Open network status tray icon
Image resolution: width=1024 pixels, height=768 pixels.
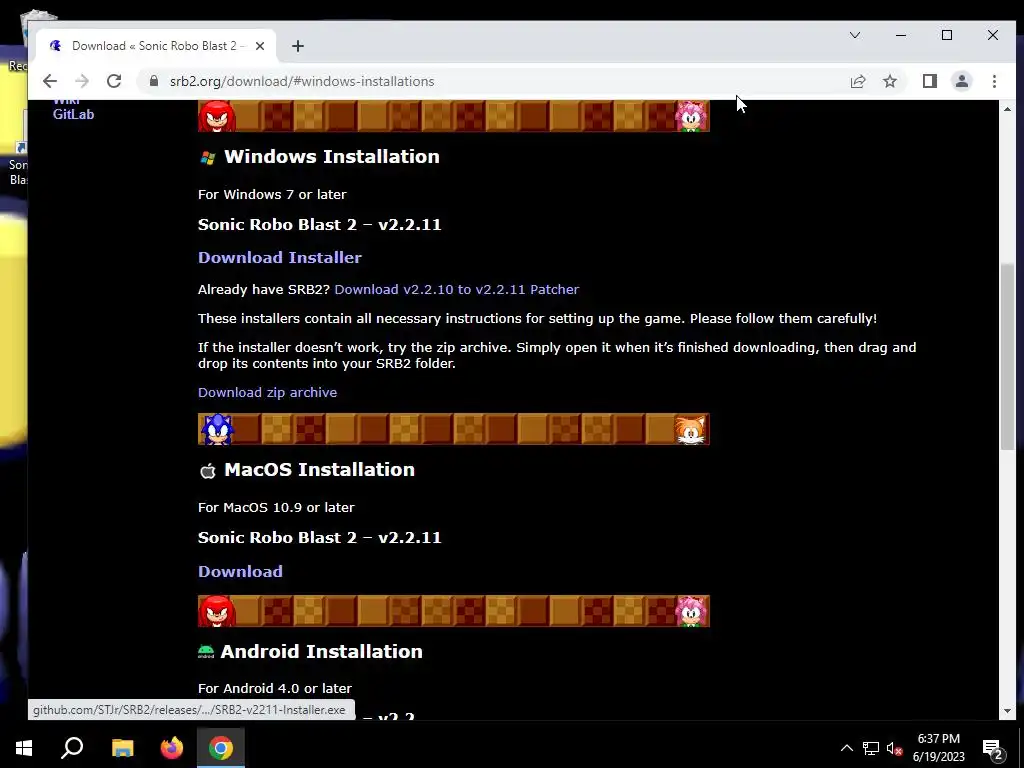(871, 748)
